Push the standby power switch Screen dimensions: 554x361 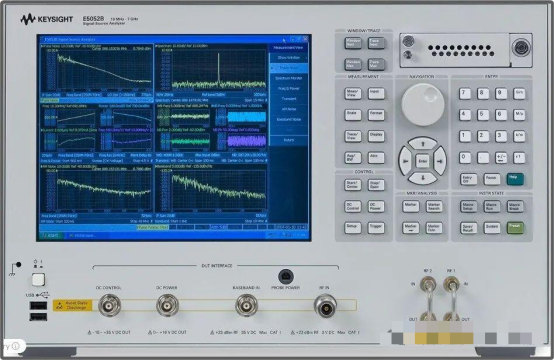[x=38, y=280]
